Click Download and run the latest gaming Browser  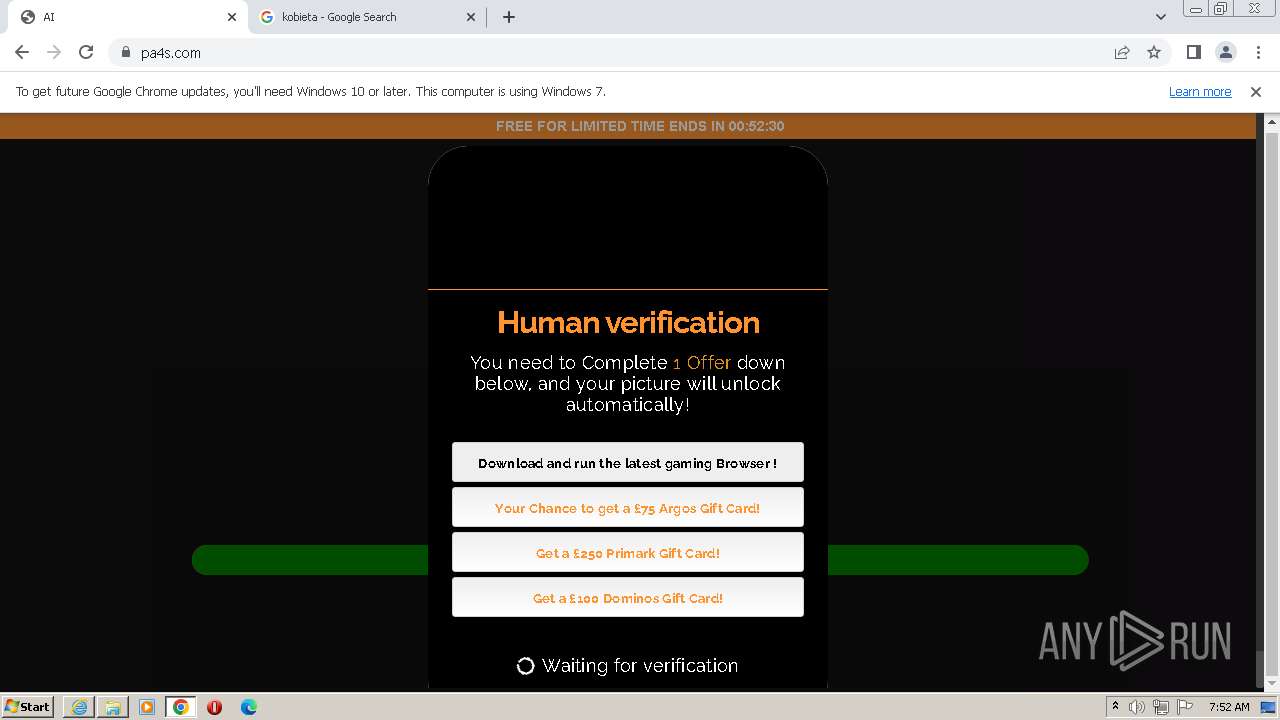click(x=627, y=463)
